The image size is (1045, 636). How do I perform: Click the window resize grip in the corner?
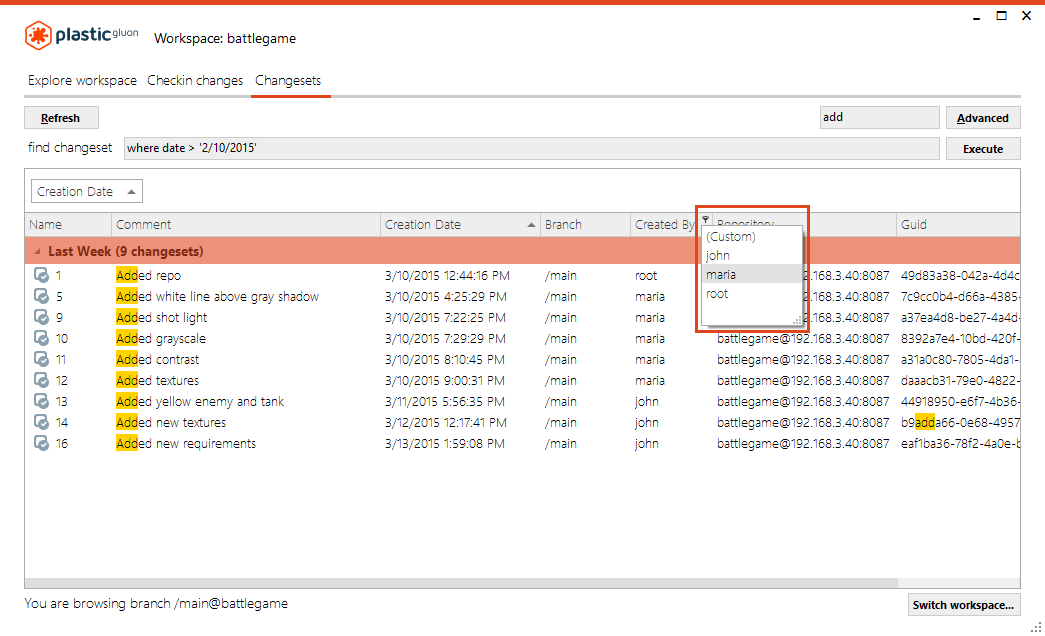tap(1036, 627)
